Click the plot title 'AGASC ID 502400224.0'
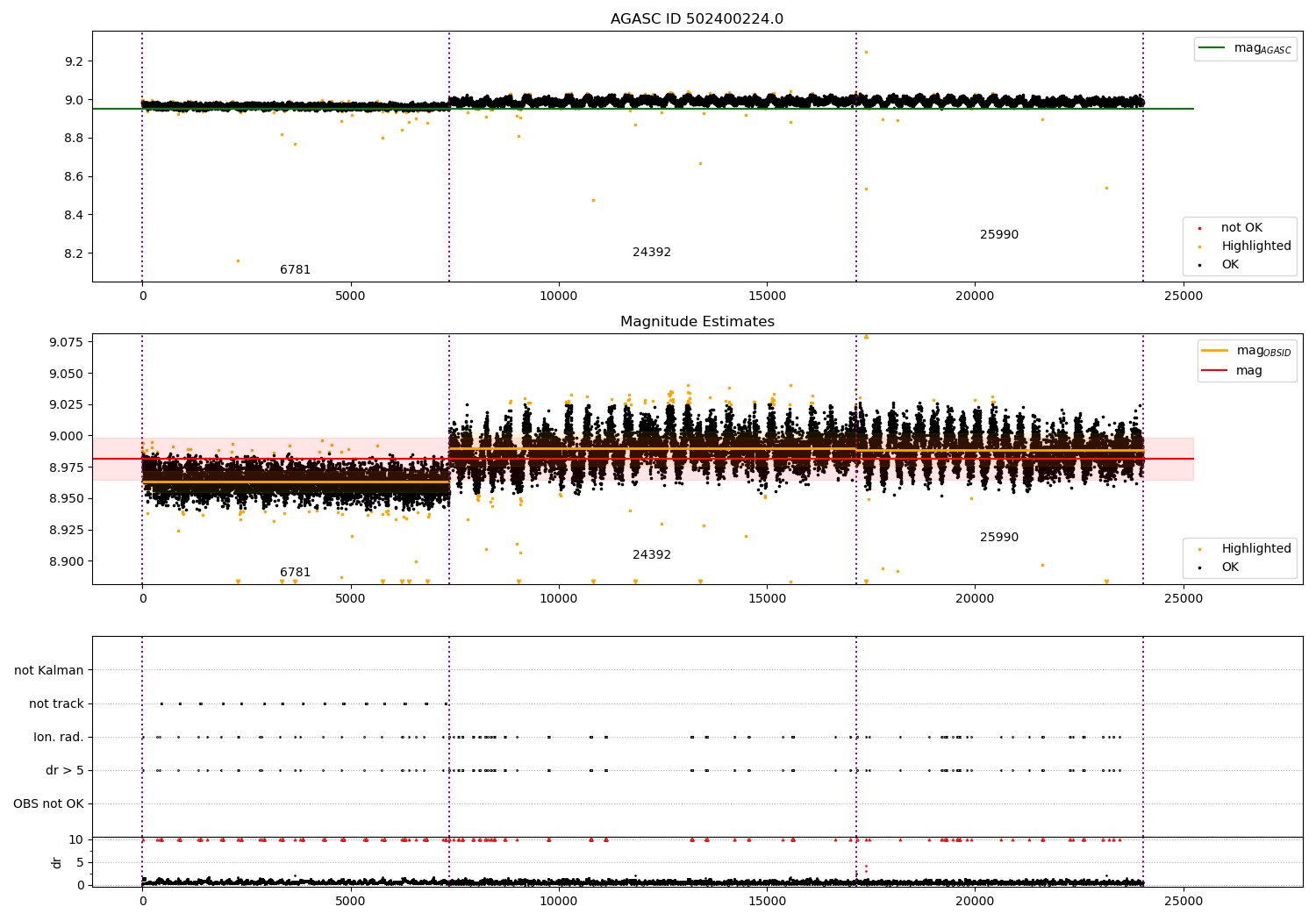The width and height of the screenshot is (1316, 921). point(697,19)
